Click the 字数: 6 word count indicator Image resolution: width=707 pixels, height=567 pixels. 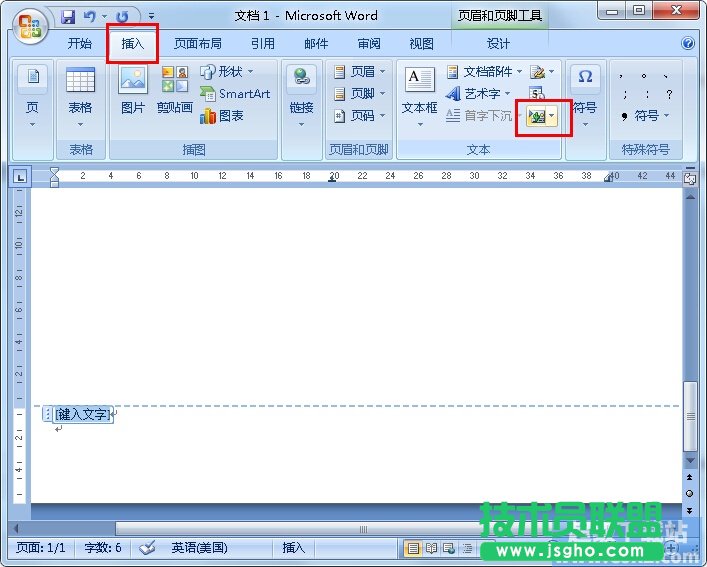pyautogui.click(x=103, y=548)
